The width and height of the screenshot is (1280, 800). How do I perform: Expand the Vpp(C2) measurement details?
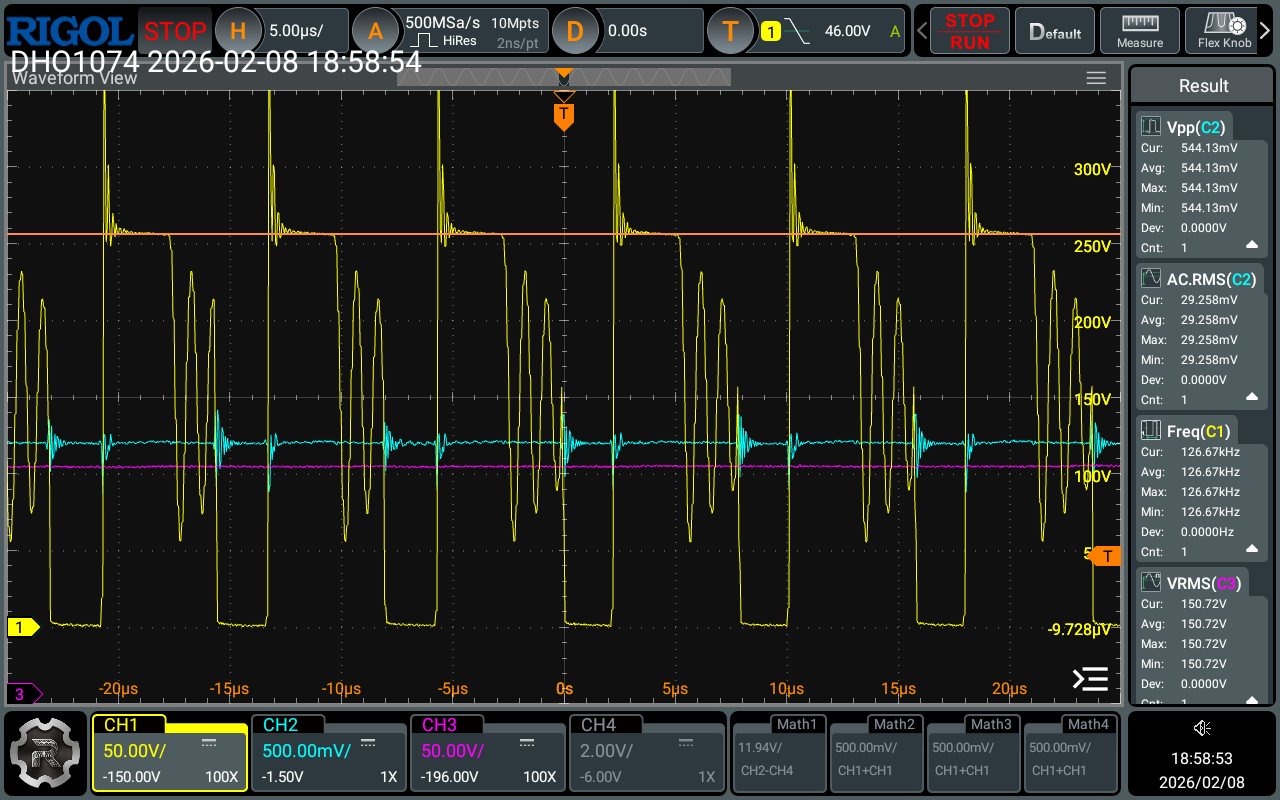pos(1250,247)
